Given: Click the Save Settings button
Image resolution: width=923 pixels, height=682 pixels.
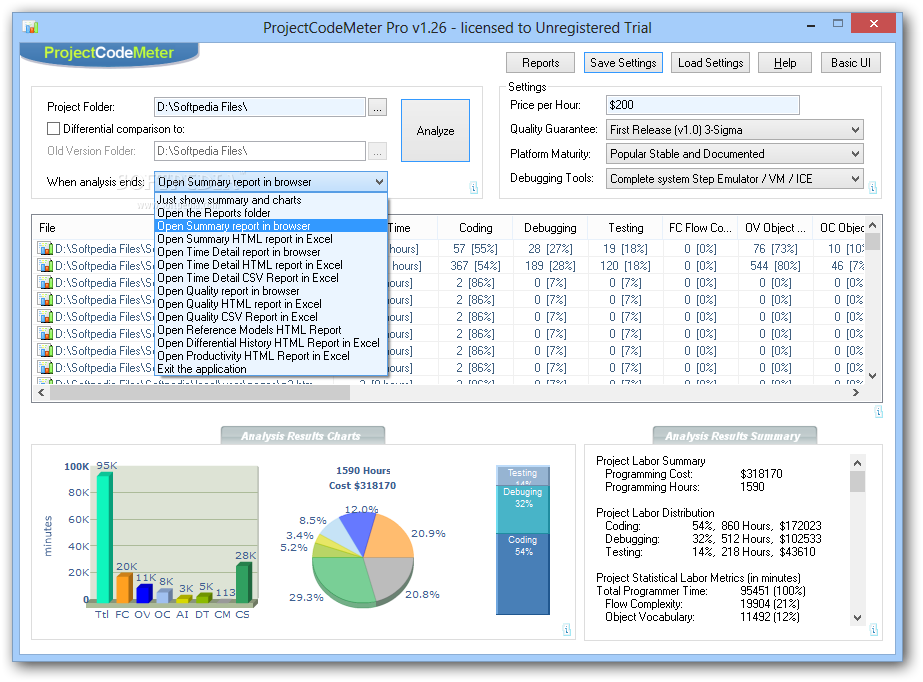Looking at the screenshot, I should [623, 63].
